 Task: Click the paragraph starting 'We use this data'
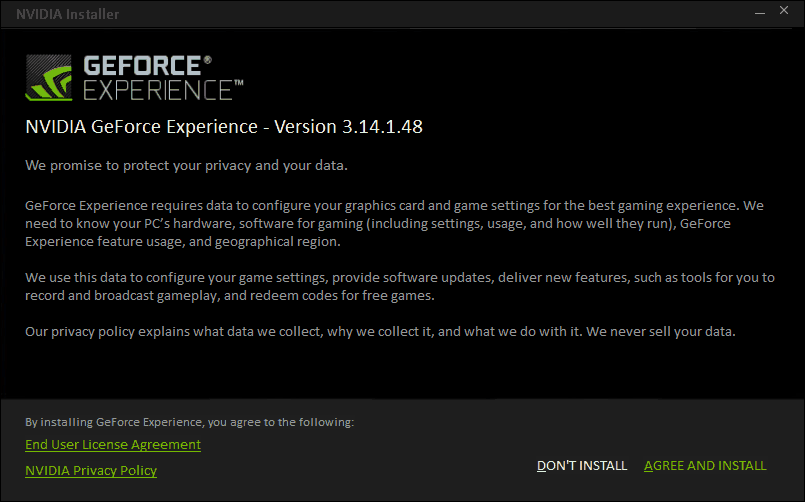[400, 286]
